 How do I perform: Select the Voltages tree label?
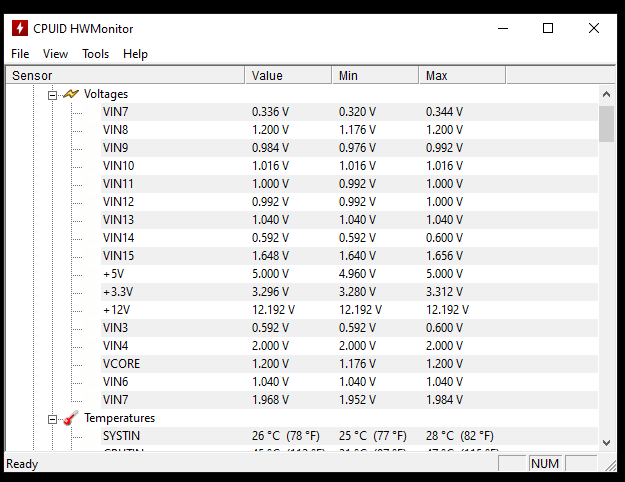[106, 94]
